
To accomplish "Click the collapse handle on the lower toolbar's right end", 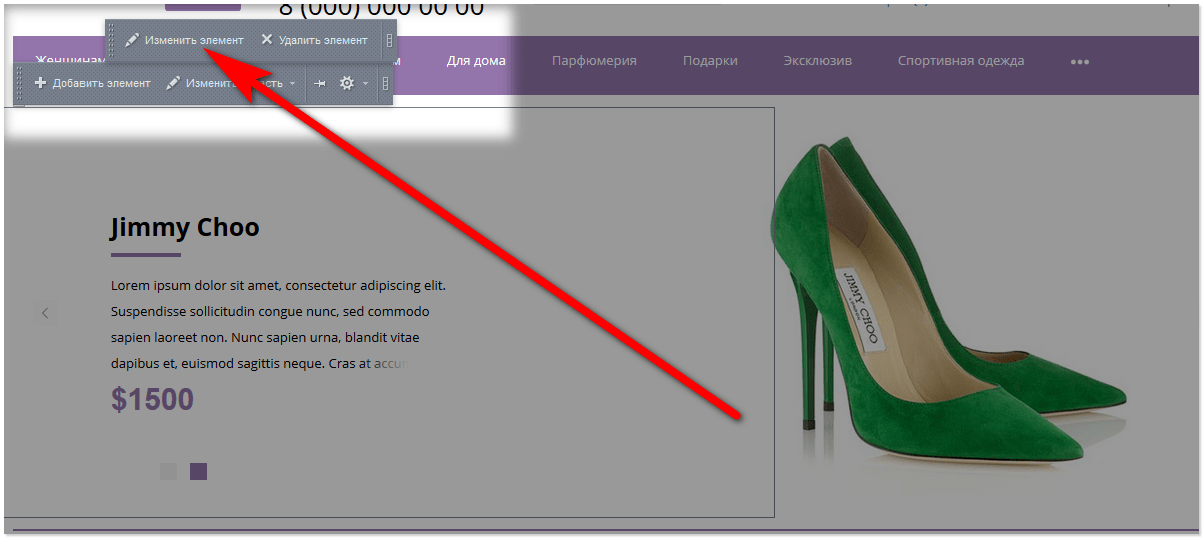I will point(385,84).
